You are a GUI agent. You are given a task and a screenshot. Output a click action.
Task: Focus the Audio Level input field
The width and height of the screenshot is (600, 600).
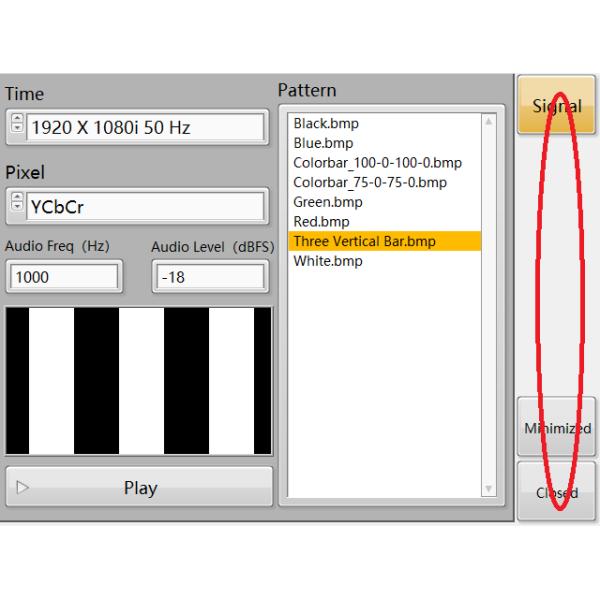(x=209, y=277)
